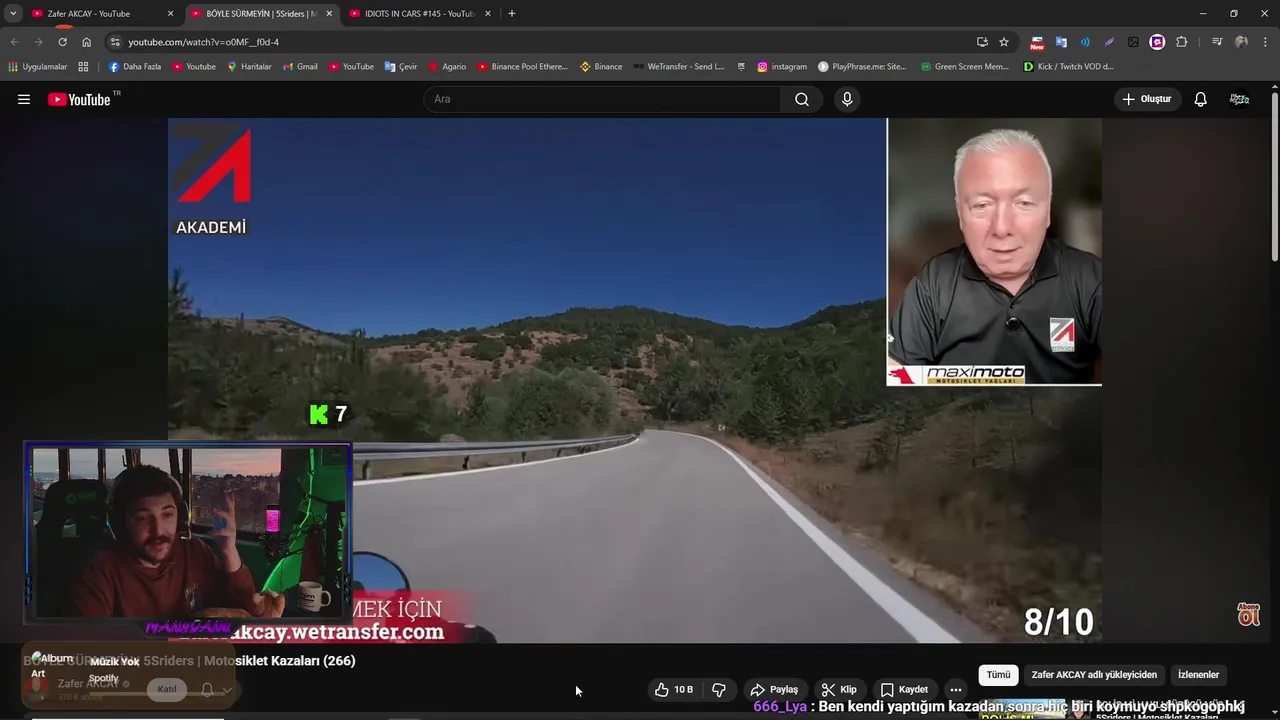
Task: Open Haritalar maps bookmark
Action: [249, 67]
